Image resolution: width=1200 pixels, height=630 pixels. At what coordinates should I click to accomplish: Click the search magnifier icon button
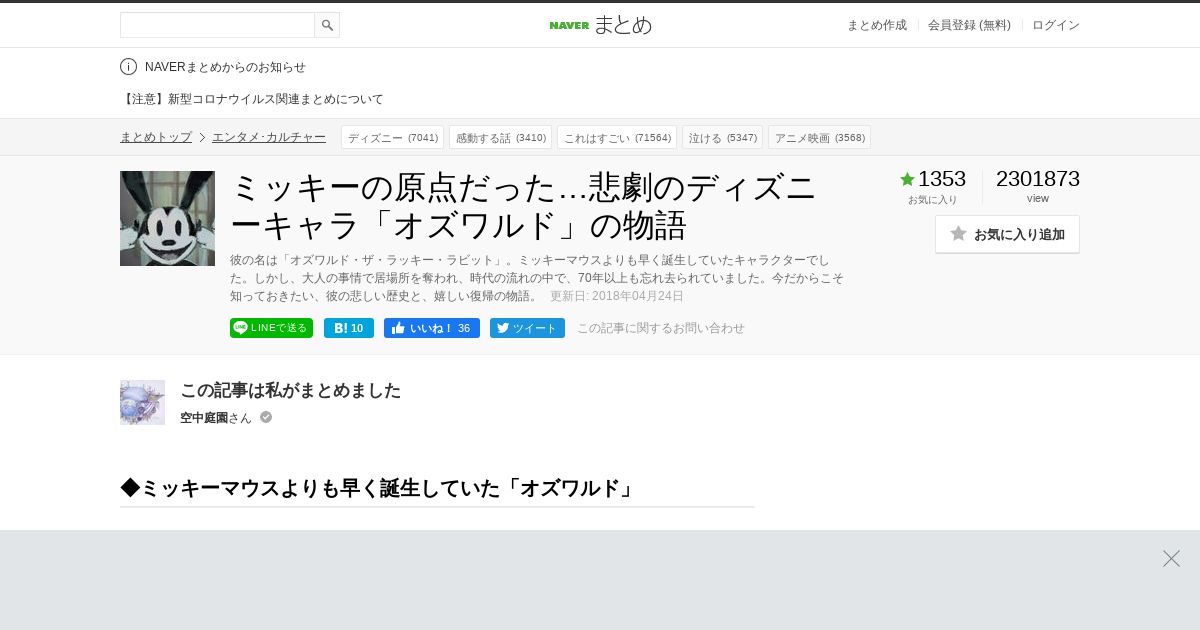[x=327, y=25]
